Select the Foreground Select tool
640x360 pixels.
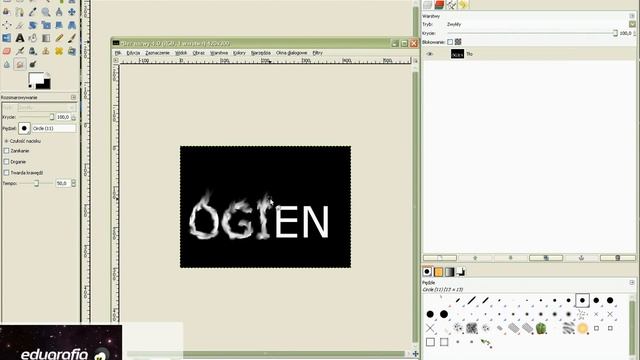(7, 12)
